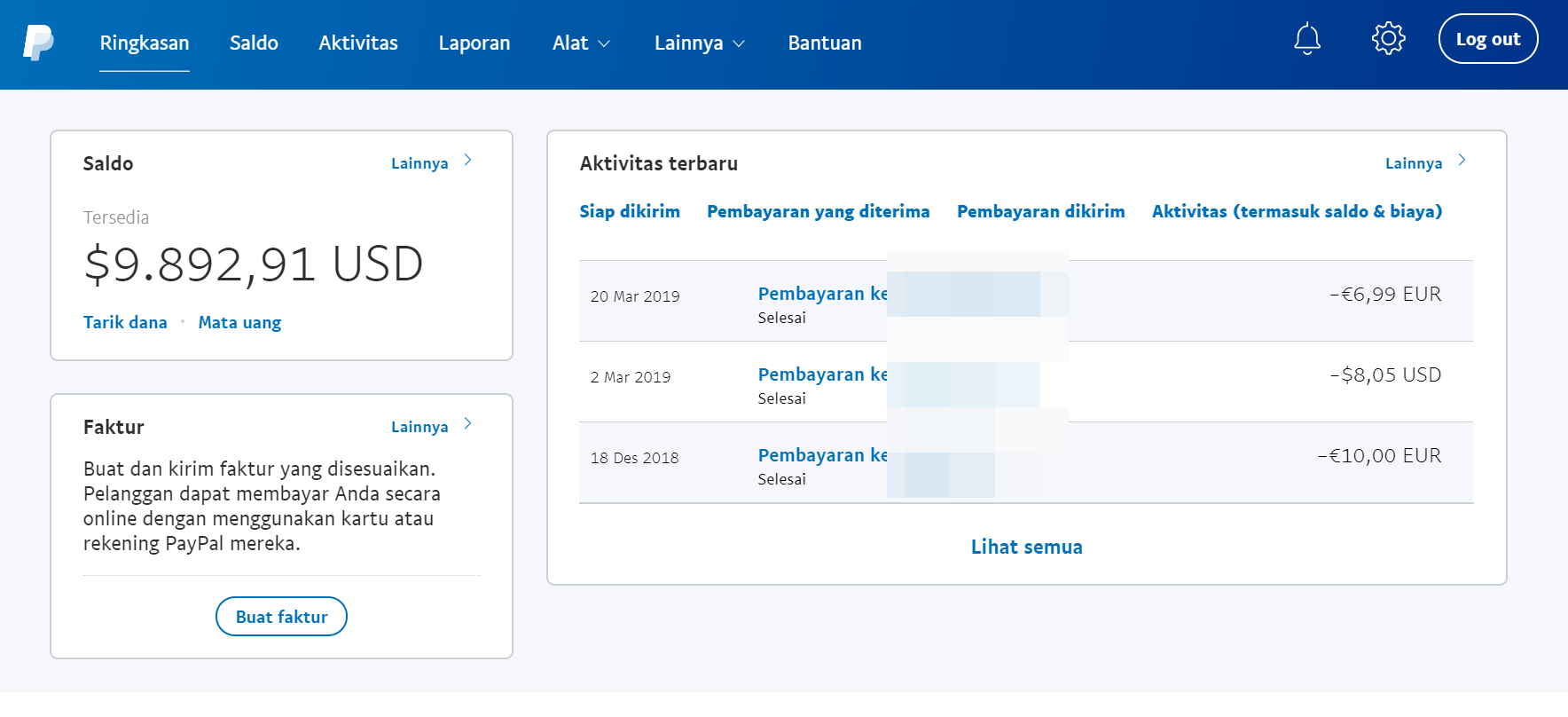The width and height of the screenshot is (1568, 717).
Task: Open the Bantuan menu item
Action: (x=825, y=43)
